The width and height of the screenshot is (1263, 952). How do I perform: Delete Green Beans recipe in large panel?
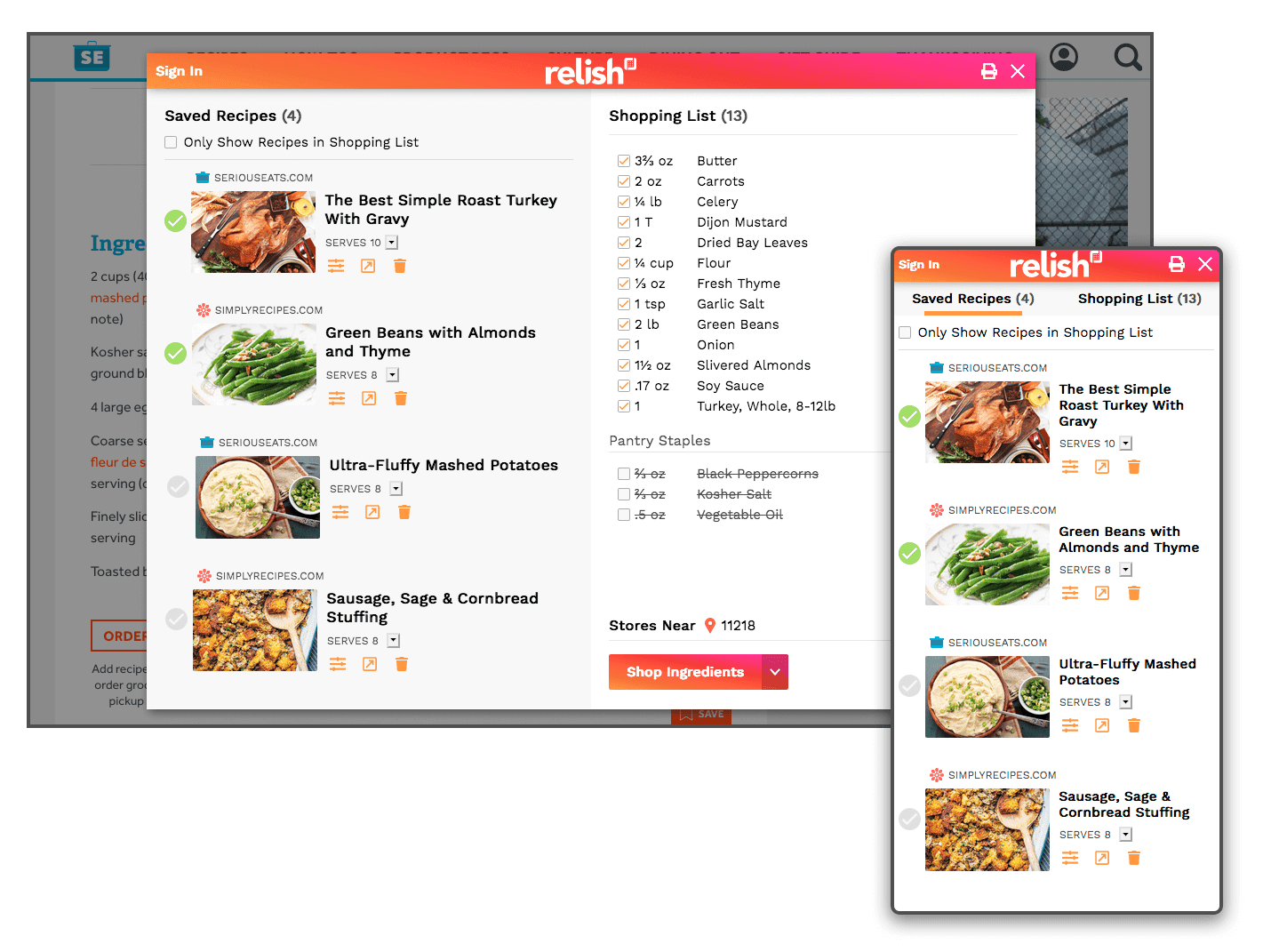[401, 398]
